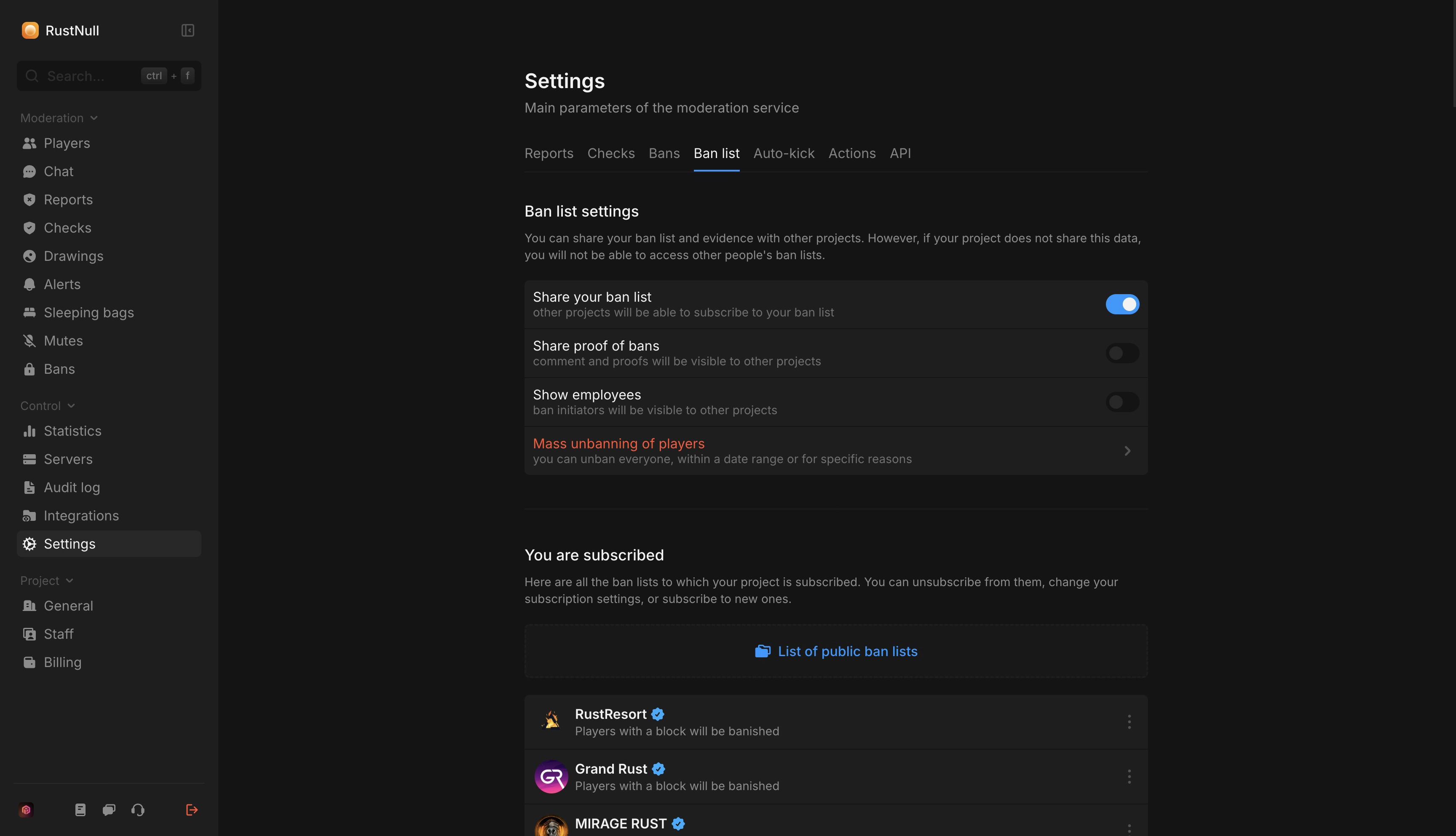Collapse the sidebar using the panel icon
The image size is (1456, 836).
click(187, 30)
